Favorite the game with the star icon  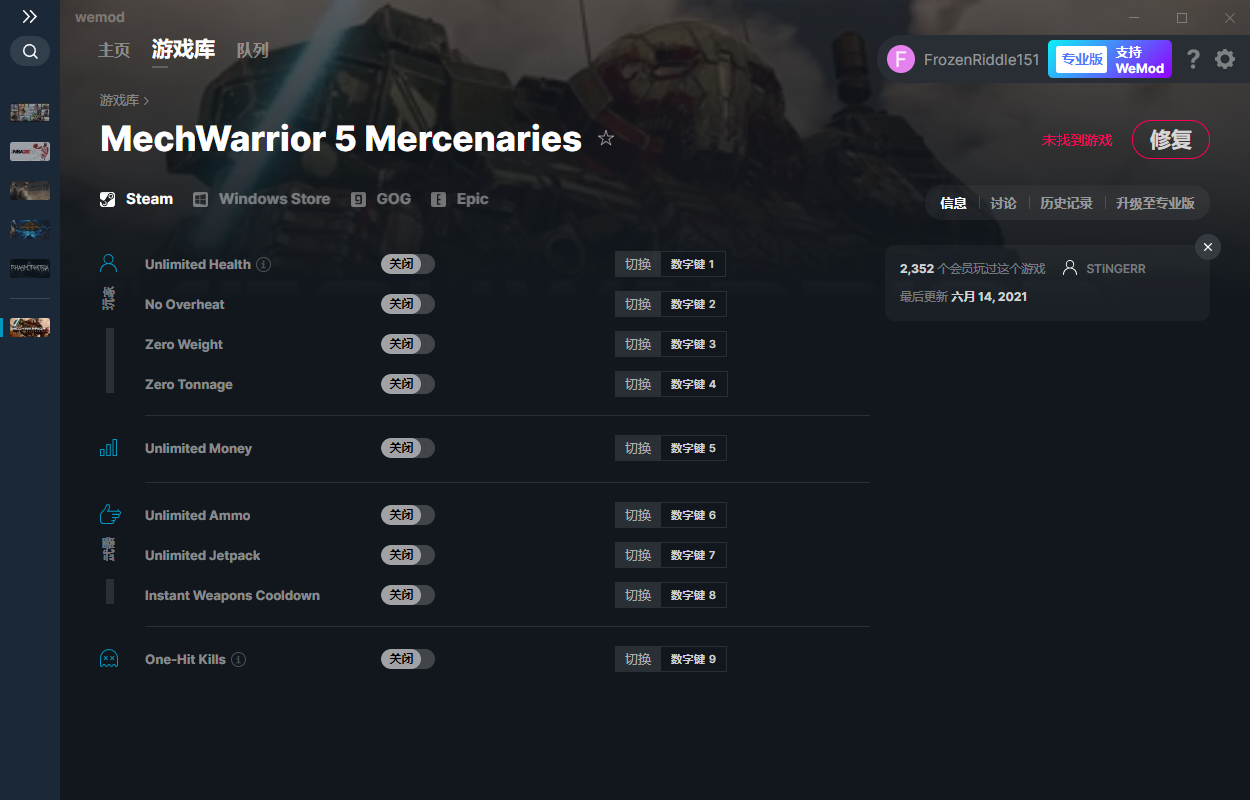(x=606, y=139)
